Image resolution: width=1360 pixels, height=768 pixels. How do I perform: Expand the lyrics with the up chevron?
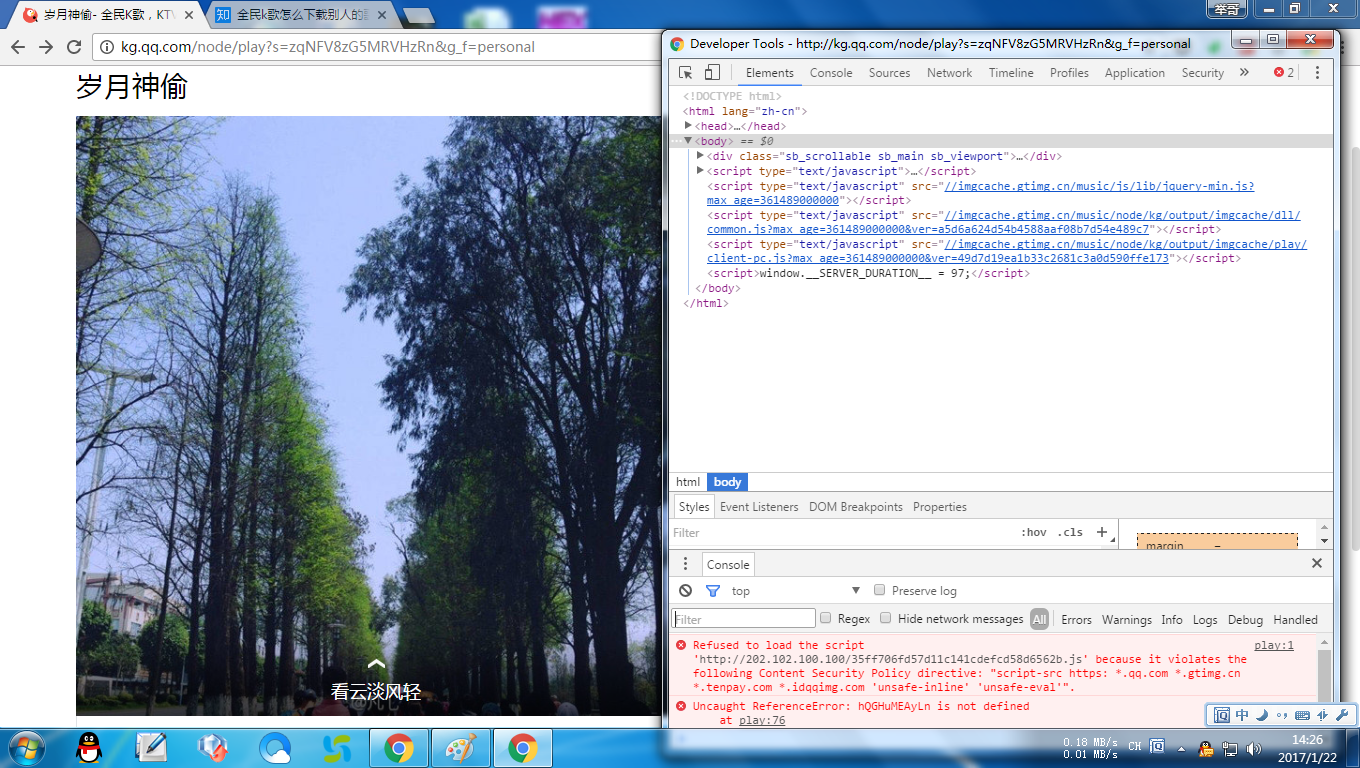pos(376,663)
